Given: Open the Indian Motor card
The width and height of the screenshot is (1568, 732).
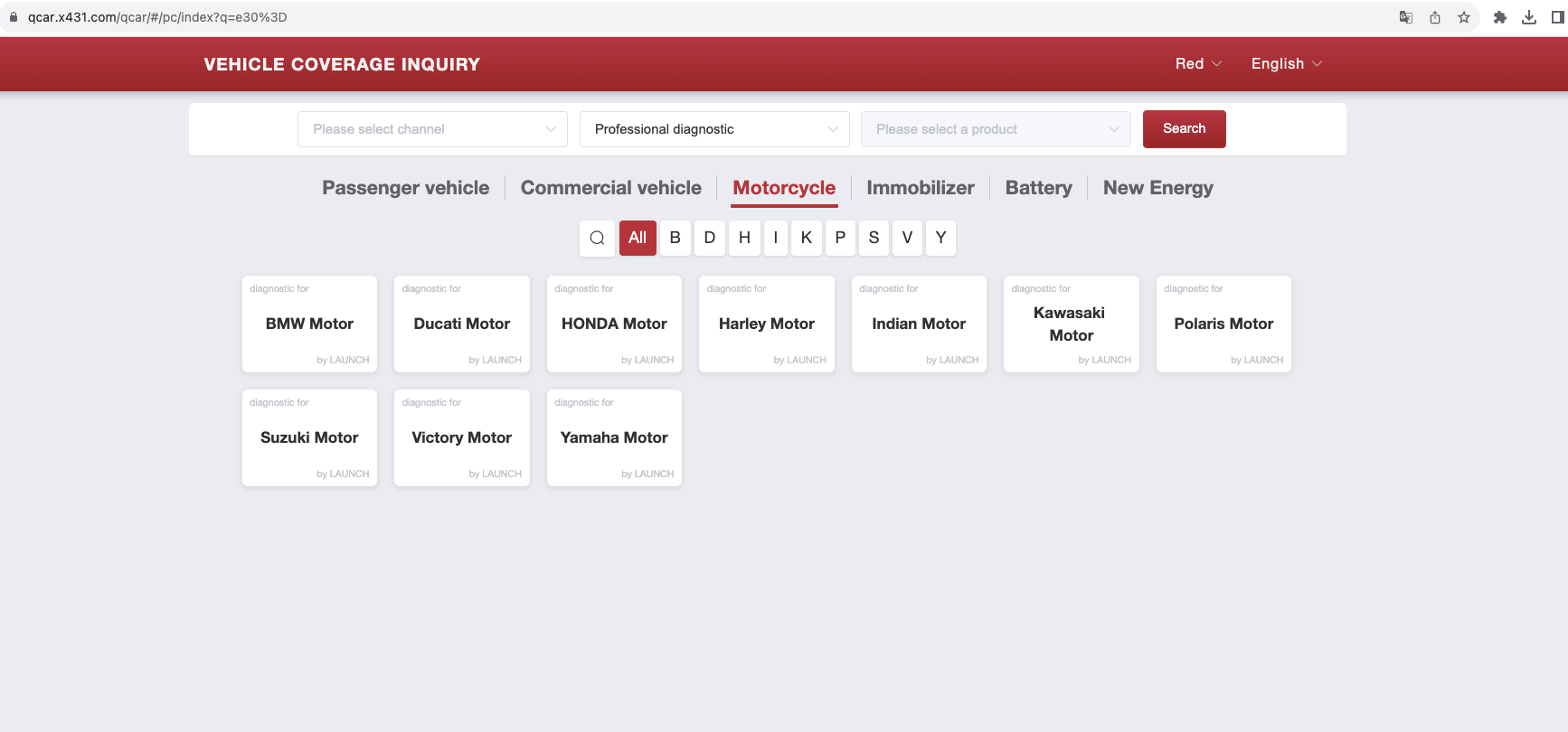Looking at the screenshot, I should pos(919,324).
